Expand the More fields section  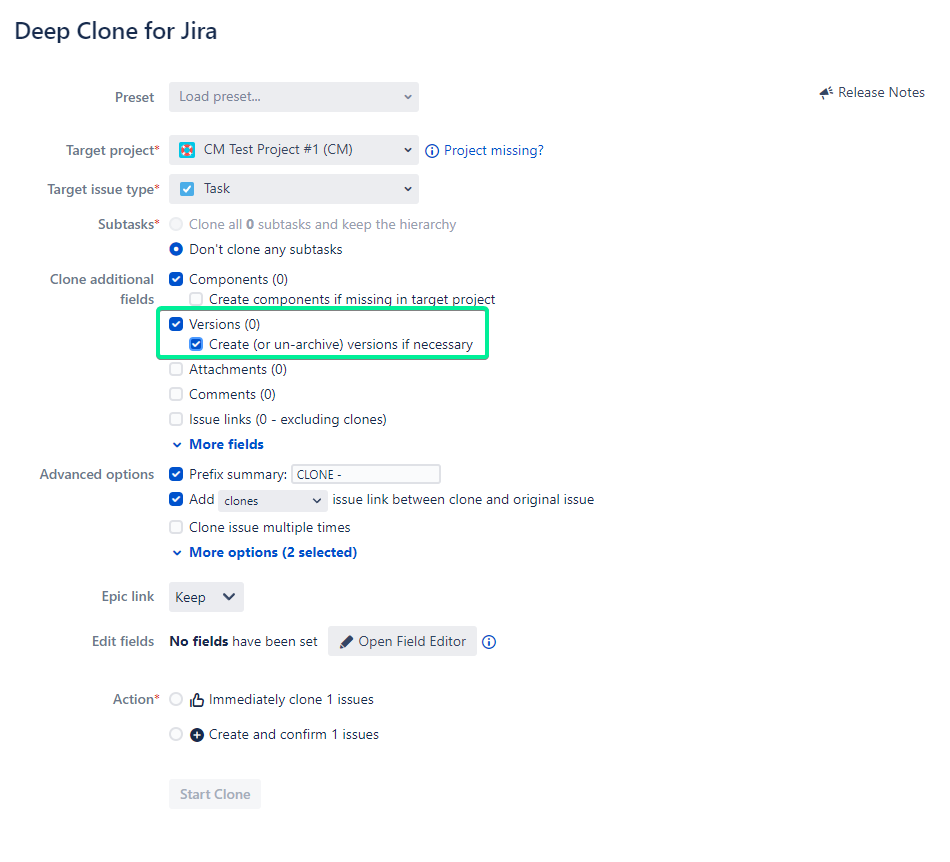226,444
